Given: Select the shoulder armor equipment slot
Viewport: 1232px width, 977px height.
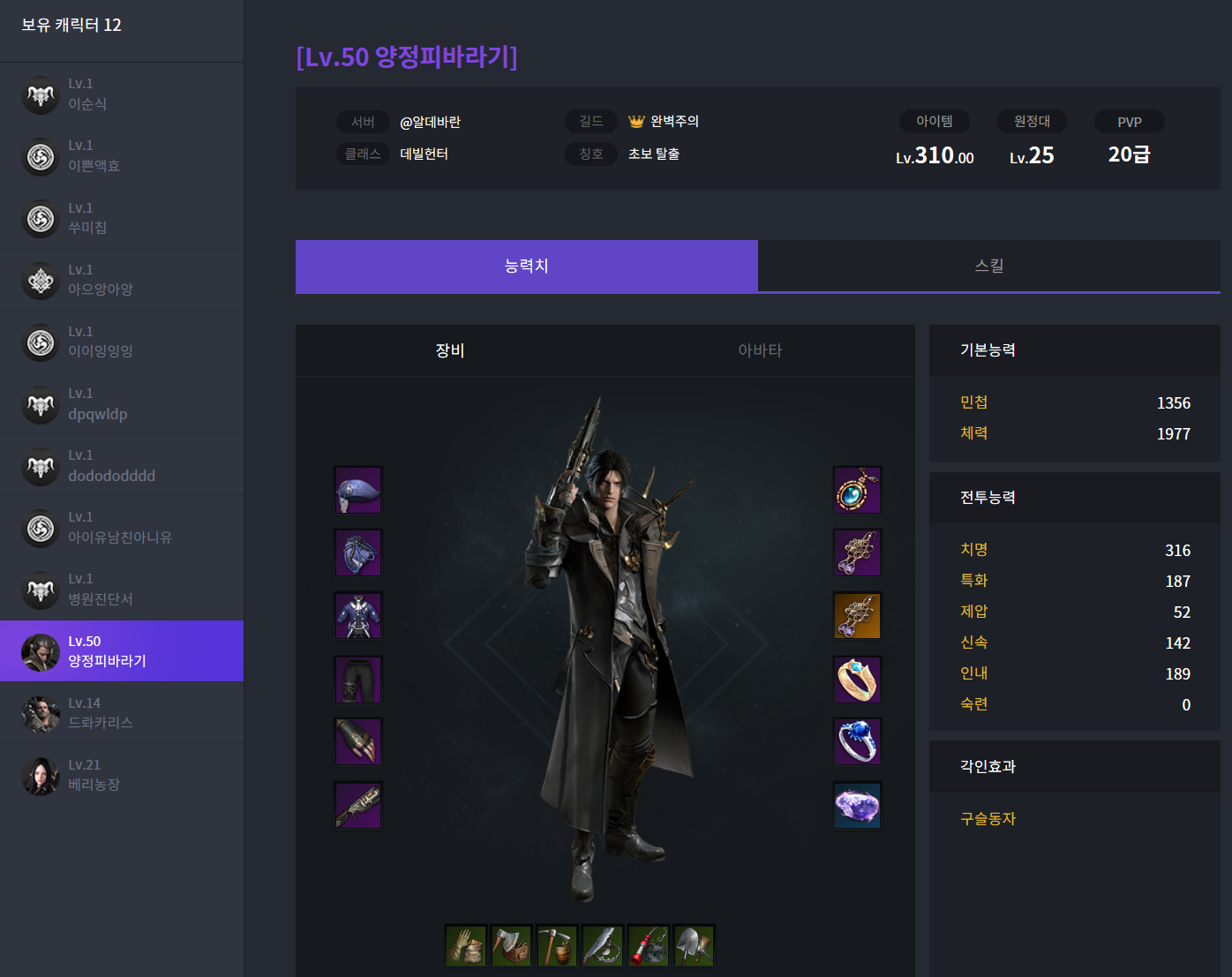Looking at the screenshot, I should [x=358, y=552].
